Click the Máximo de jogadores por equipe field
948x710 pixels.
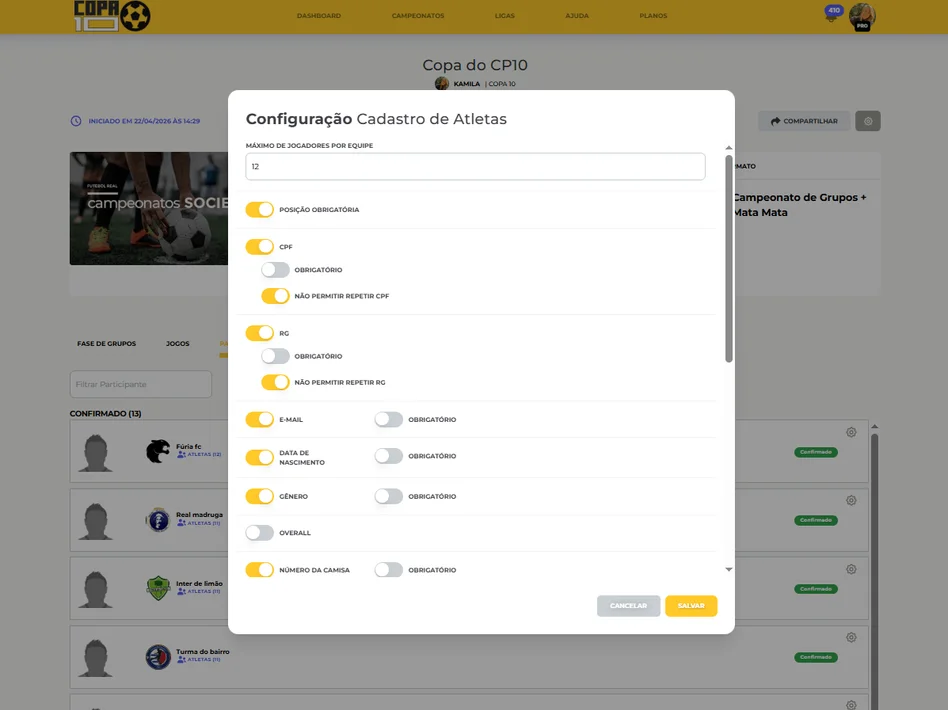tap(475, 166)
